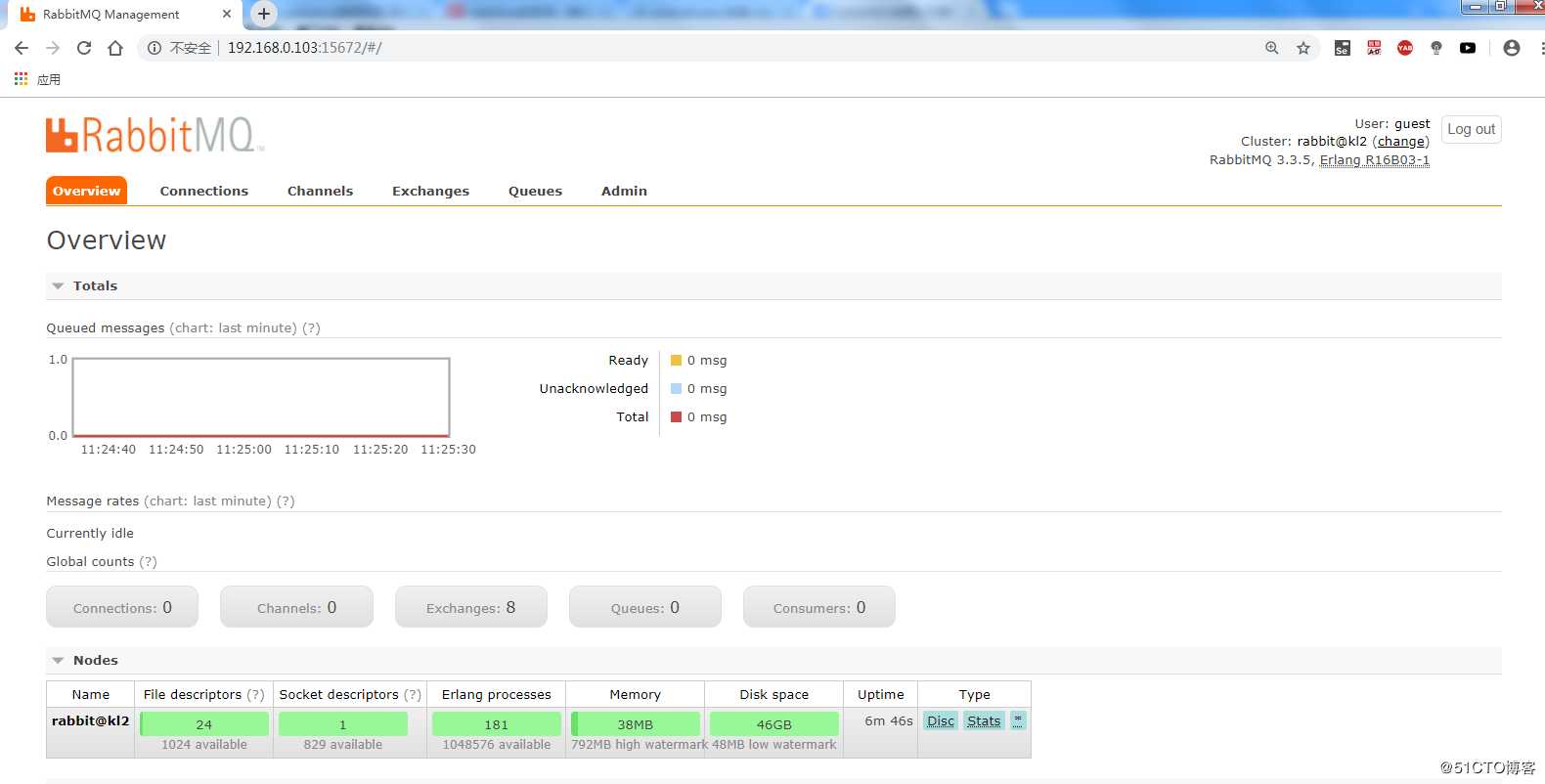Screen dimensions: 1545x784
Task: Change Queued messages chart range: last minute
Action: click(233, 327)
